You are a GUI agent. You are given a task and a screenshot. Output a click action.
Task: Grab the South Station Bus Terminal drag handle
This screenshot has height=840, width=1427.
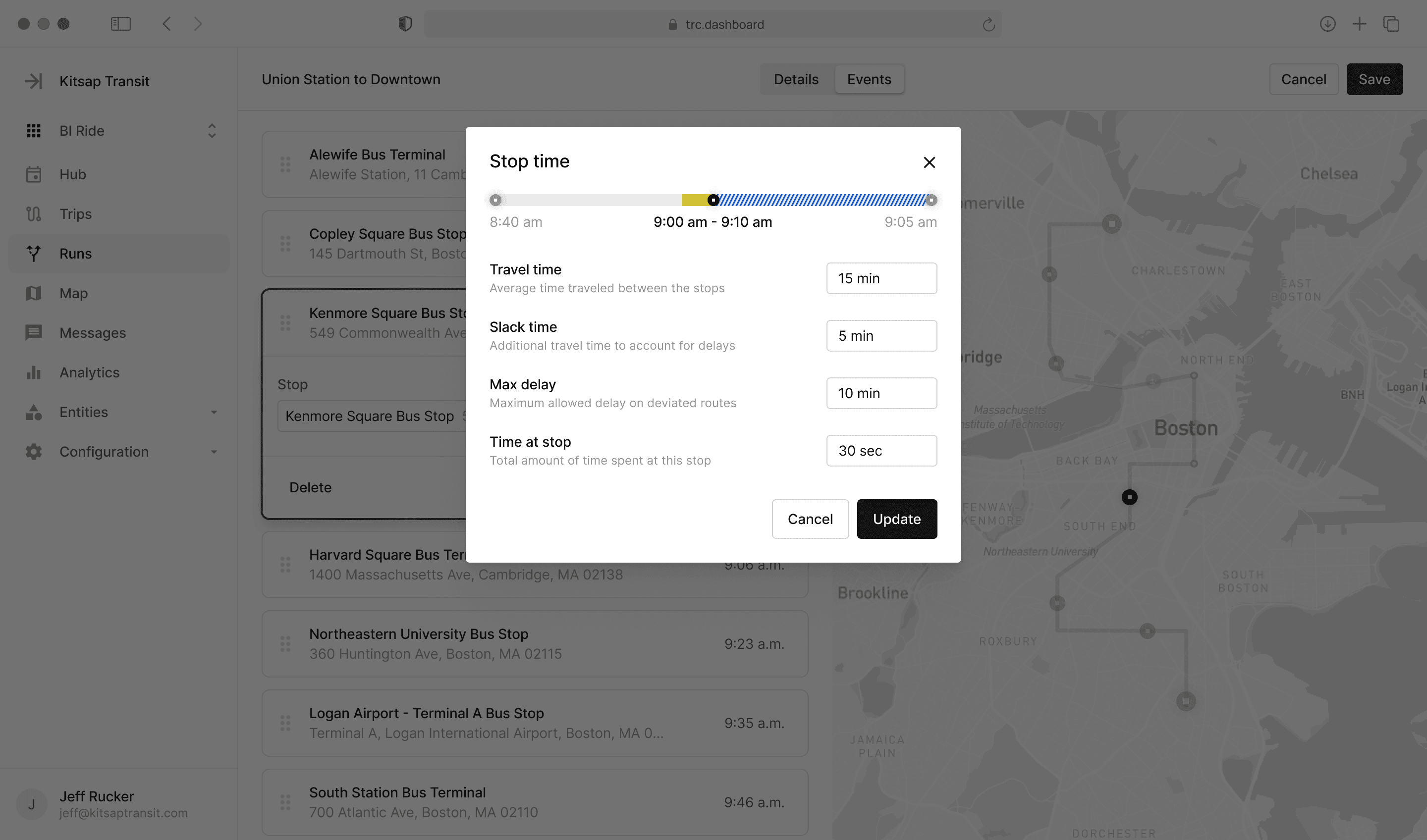(285, 802)
